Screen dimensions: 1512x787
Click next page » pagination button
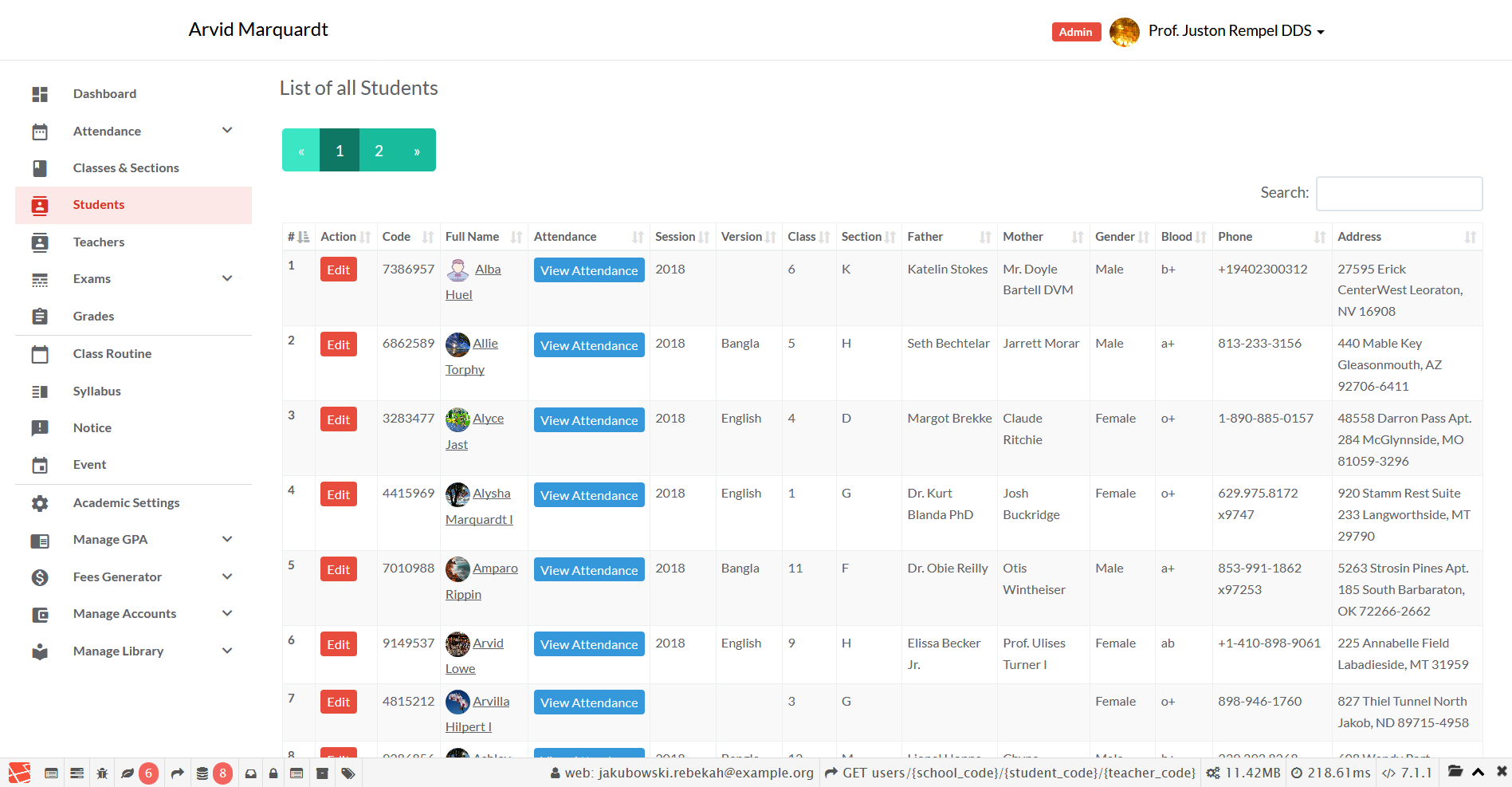tap(417, 150)
